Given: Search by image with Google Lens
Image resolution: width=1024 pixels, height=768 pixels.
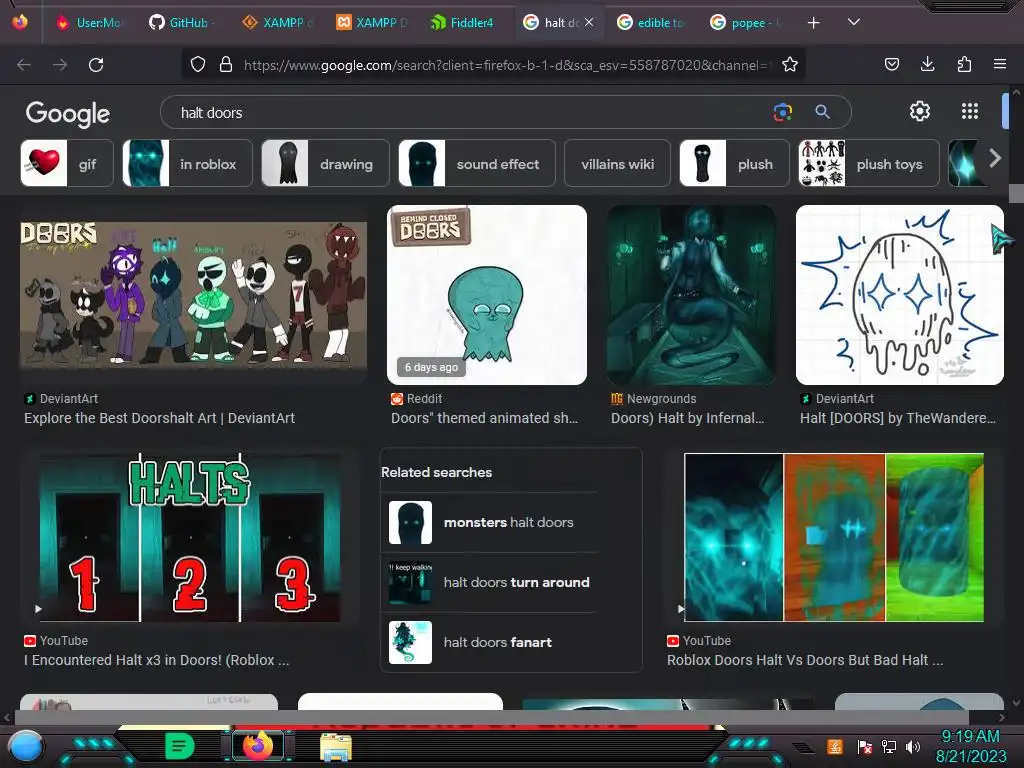Looking at the screenshot, I should (782, 112).
